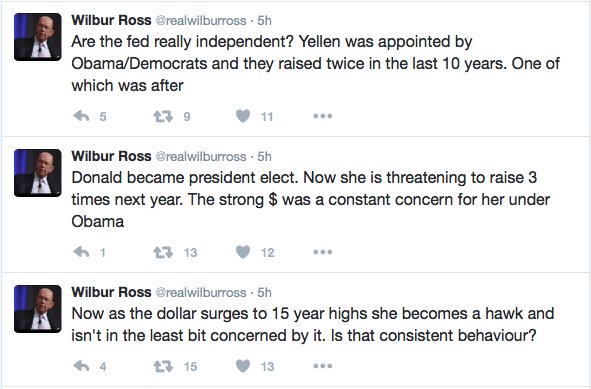Open the 5h timestamp of third tweet
This screenshot has width=591, height=389.
tap(264, 293)
